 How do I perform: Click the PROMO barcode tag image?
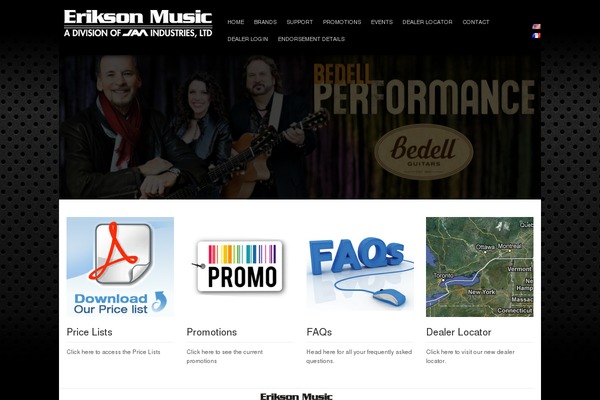[240, 267]
